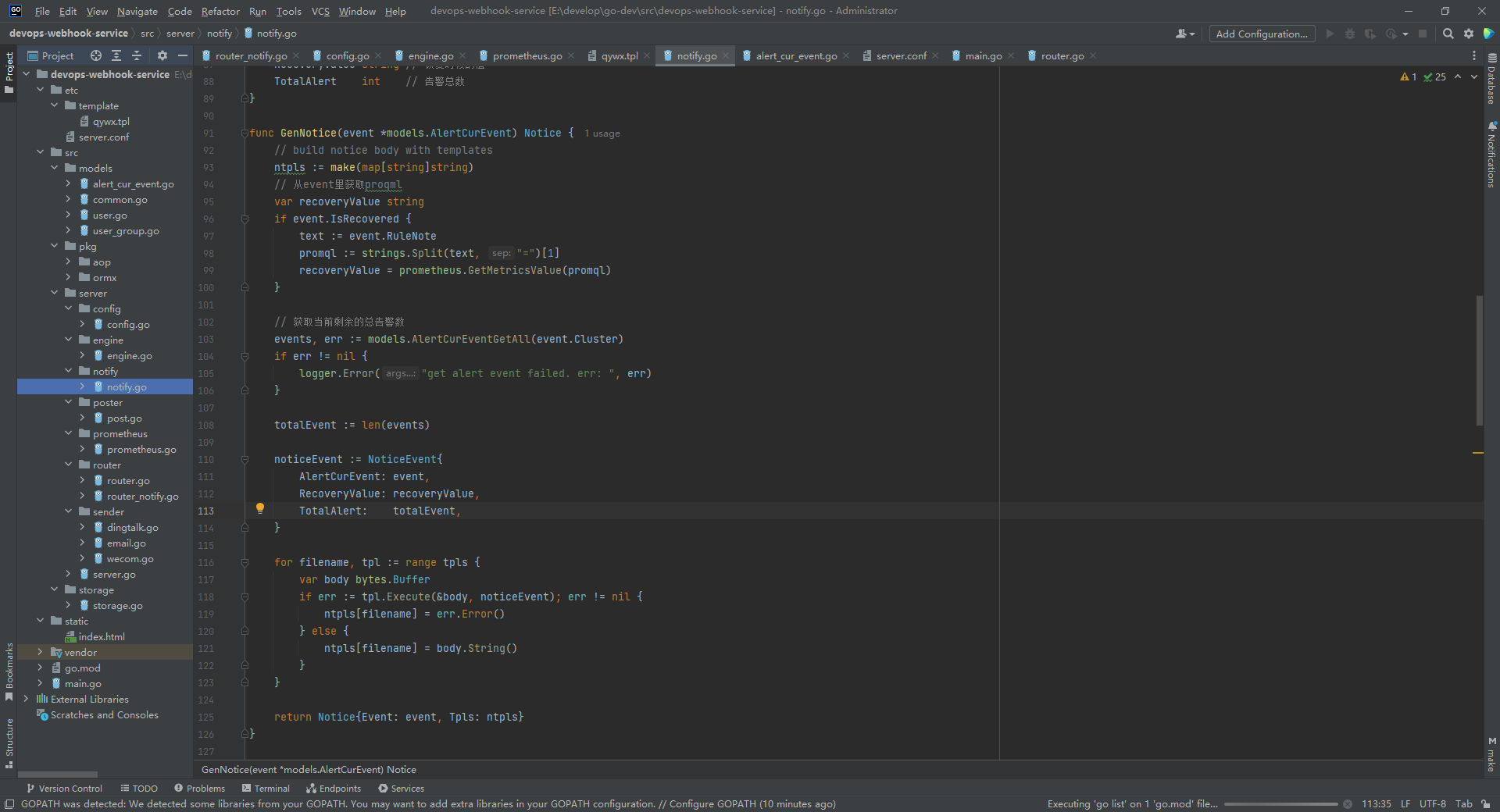Image resolution: width=1500 pixels, height=812 pixels.
Task: Open the Refactor menu
Action: tap(220, 11)
